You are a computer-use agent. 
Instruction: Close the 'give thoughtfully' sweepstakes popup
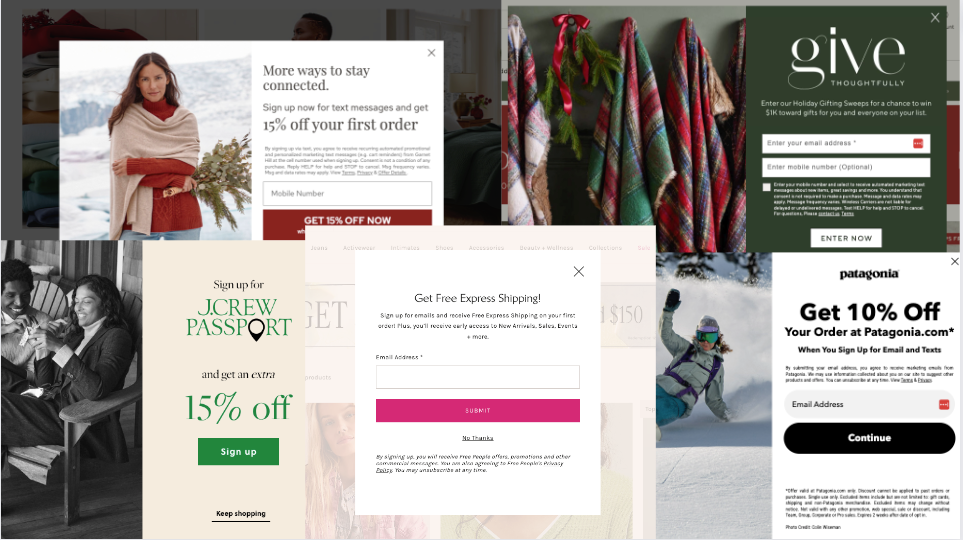coord(935,18)
